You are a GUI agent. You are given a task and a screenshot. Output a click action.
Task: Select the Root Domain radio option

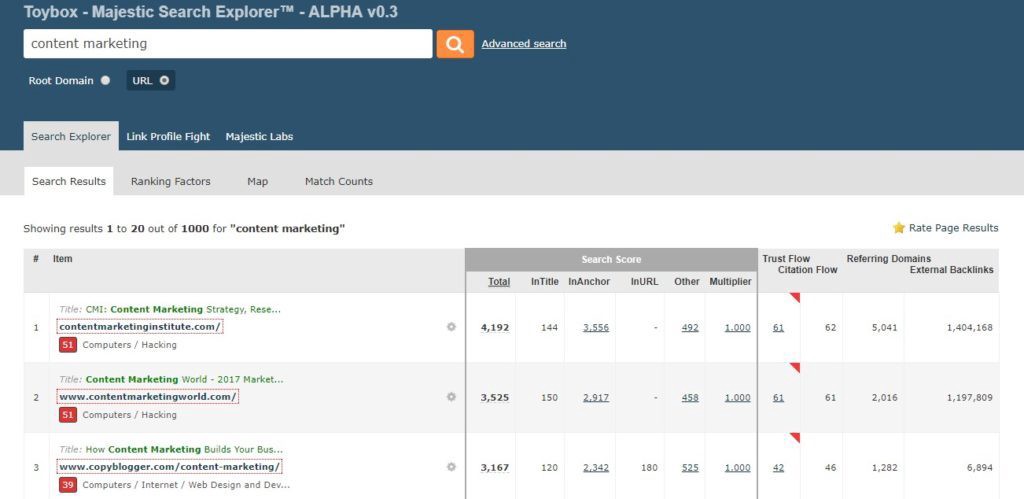[105, 81]
